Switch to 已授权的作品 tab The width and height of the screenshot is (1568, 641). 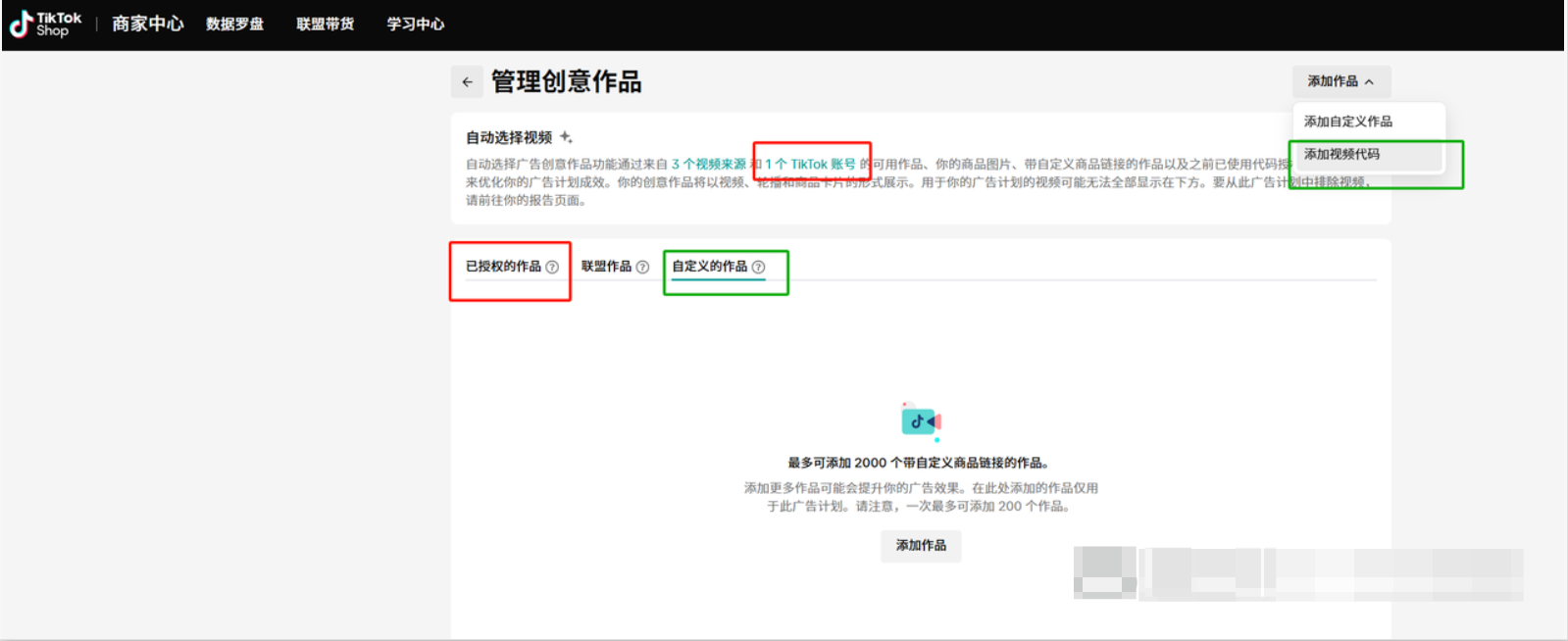tap(503, 267)
